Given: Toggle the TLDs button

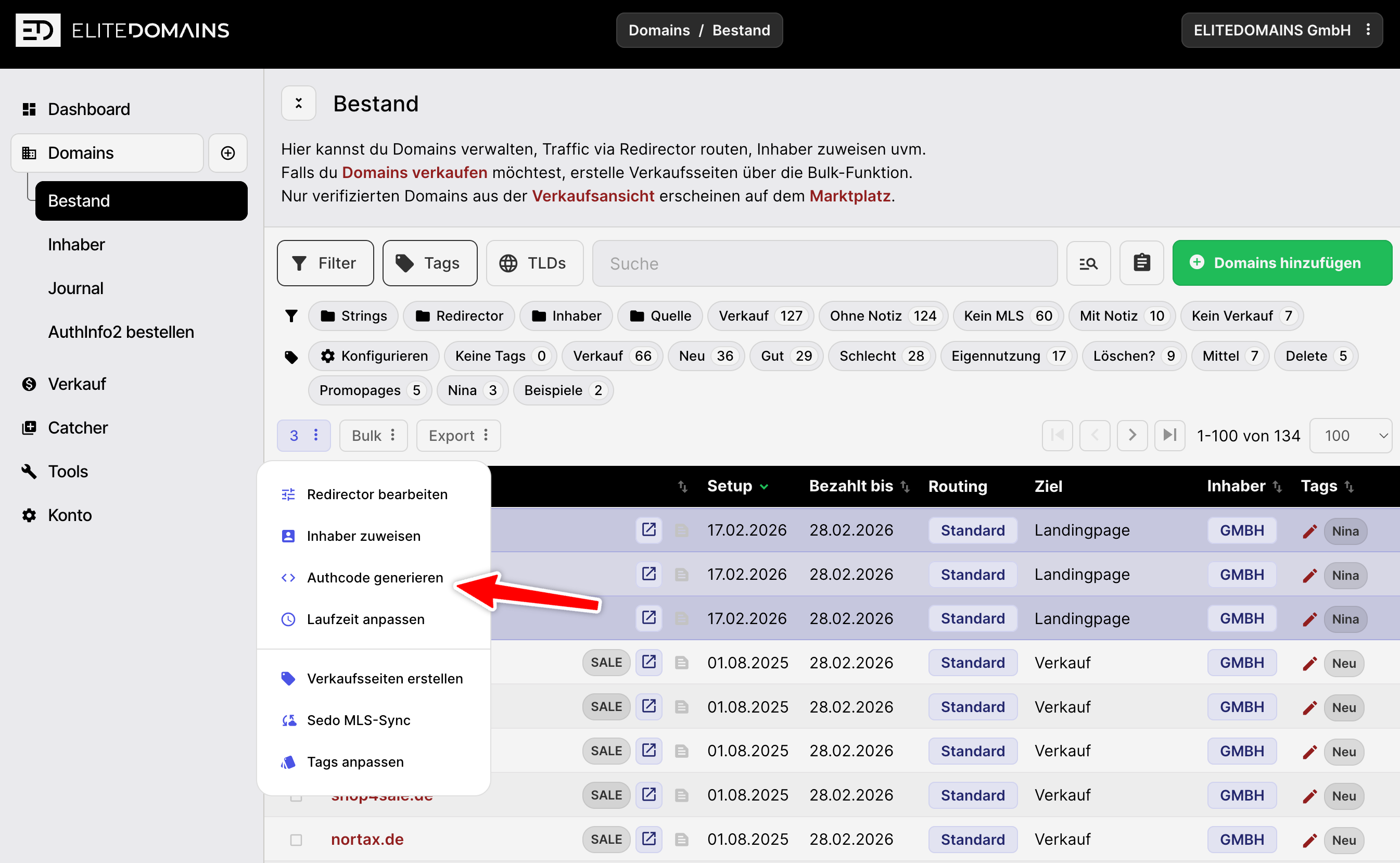Looking at the screenshot, I should coord(535,263).
